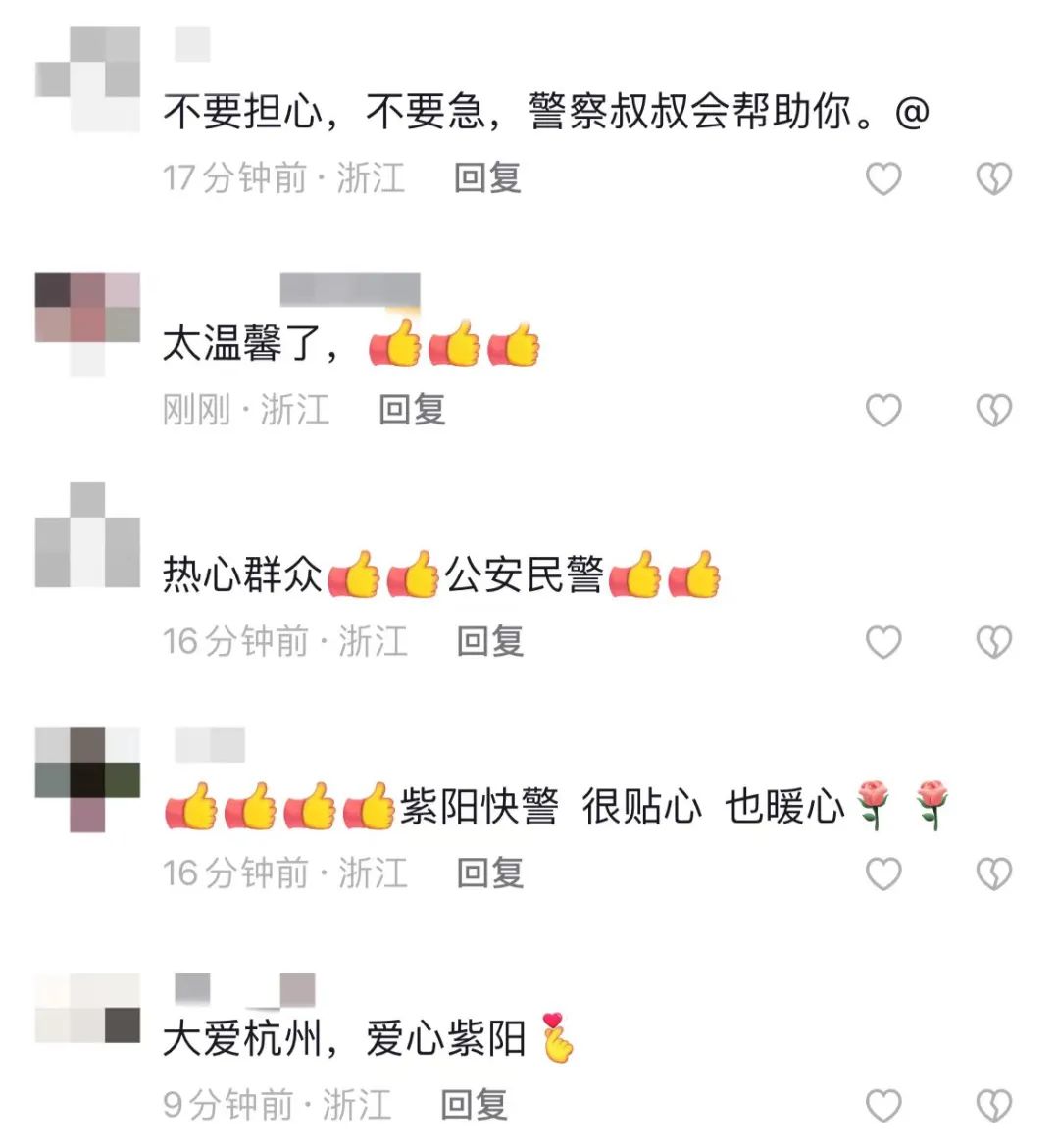Reply to the comment posted 9分钟前

point(474,1105)
